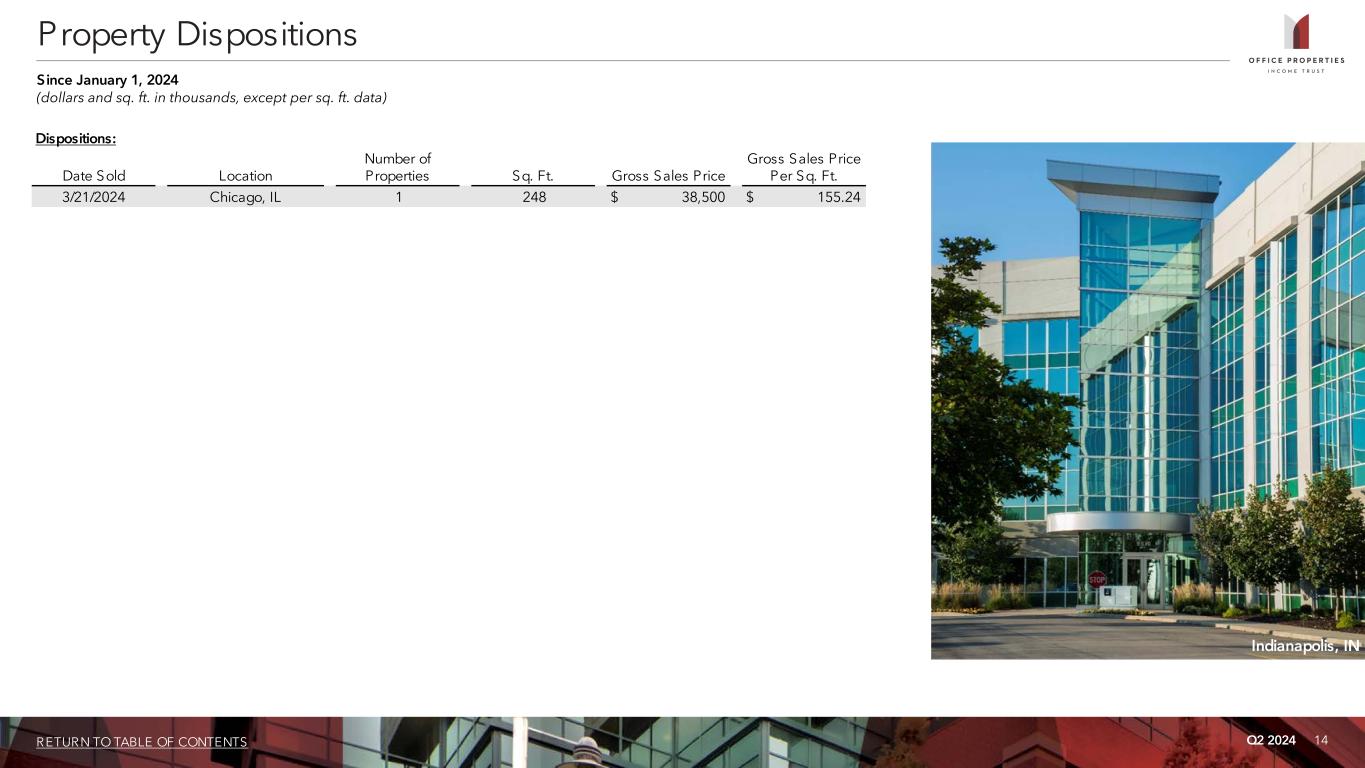Select the Property Dispositions title

(x=197, y=34)
